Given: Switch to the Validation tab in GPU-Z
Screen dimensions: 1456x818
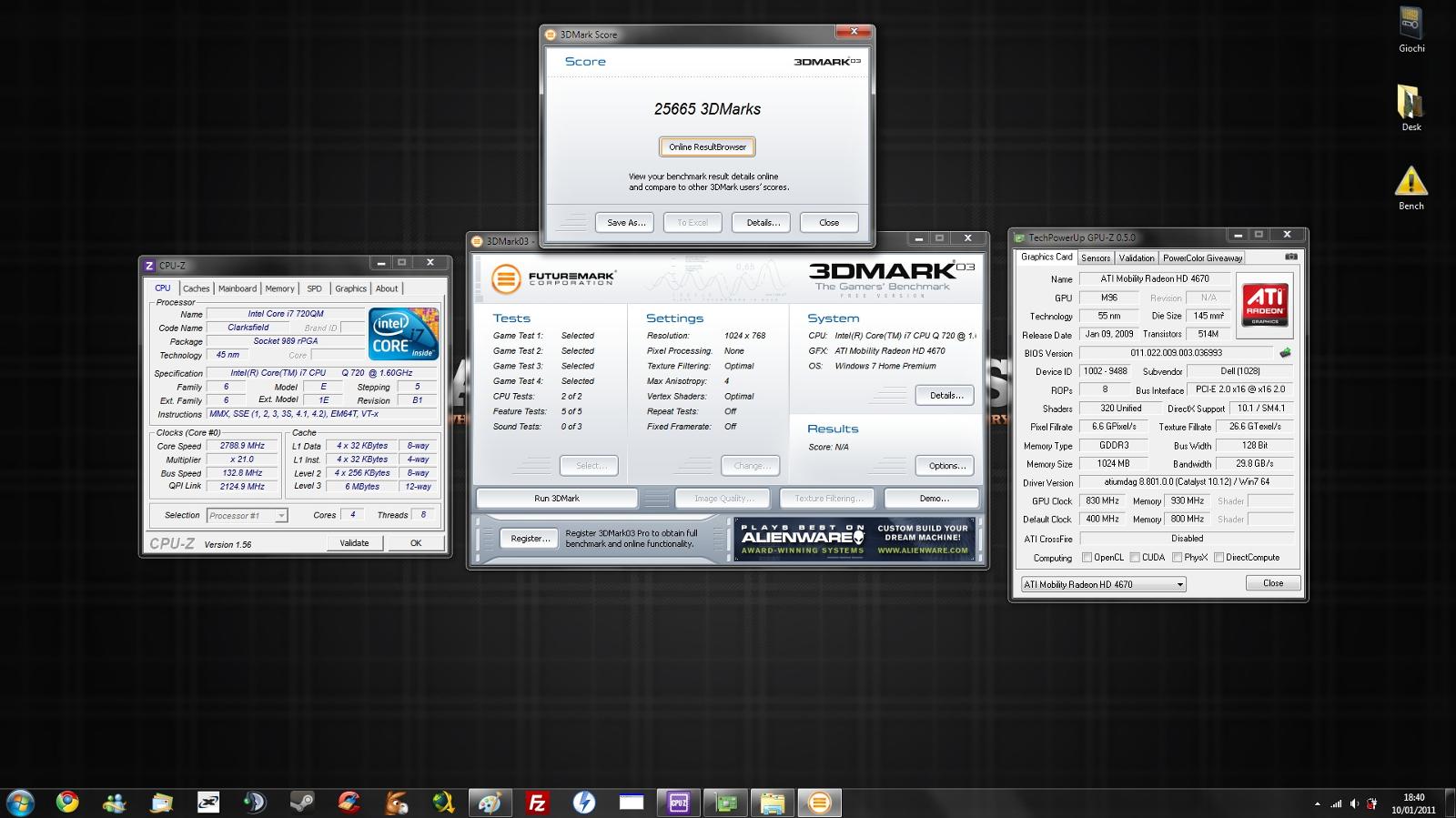Looking at the screenshot, I should 1137,258.
